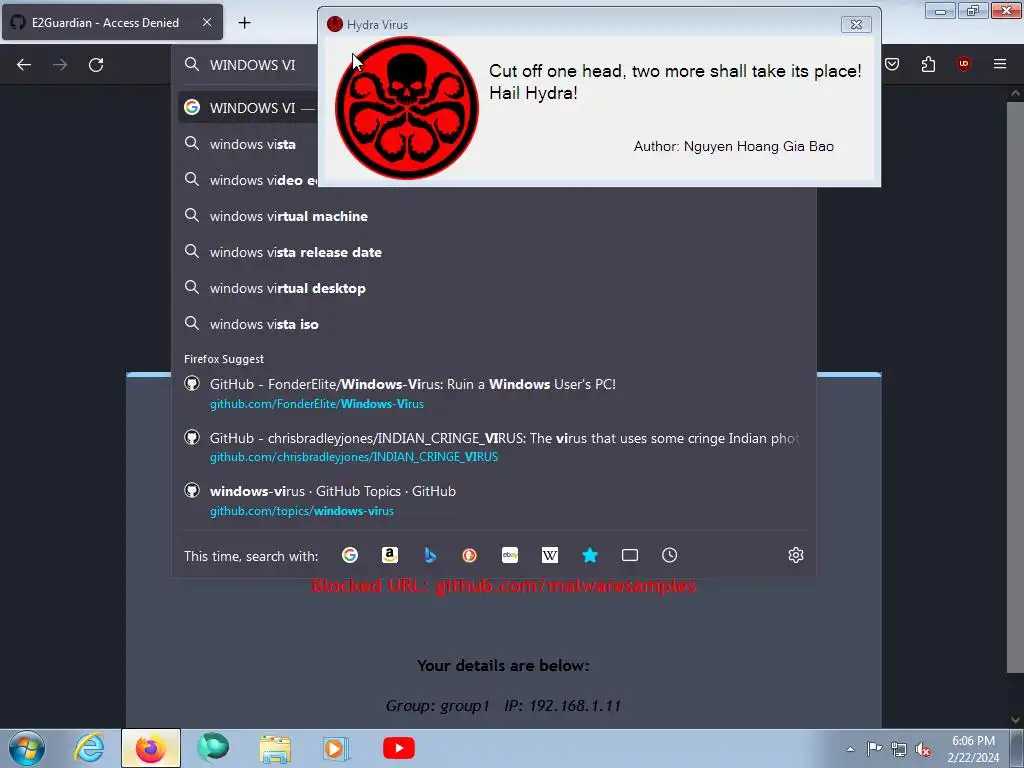The image size is (1024, 768).
Task: Open the Windows Start orb
Action: (27, 748)
